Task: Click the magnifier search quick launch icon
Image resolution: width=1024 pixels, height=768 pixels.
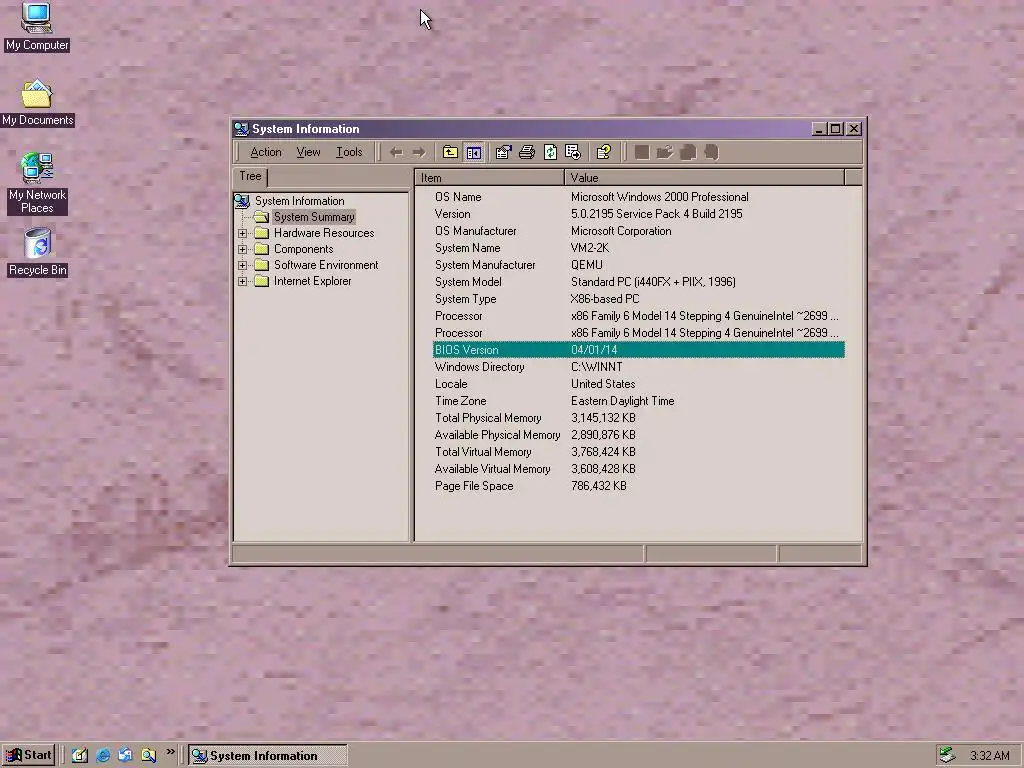Action: tap(148, 756)
